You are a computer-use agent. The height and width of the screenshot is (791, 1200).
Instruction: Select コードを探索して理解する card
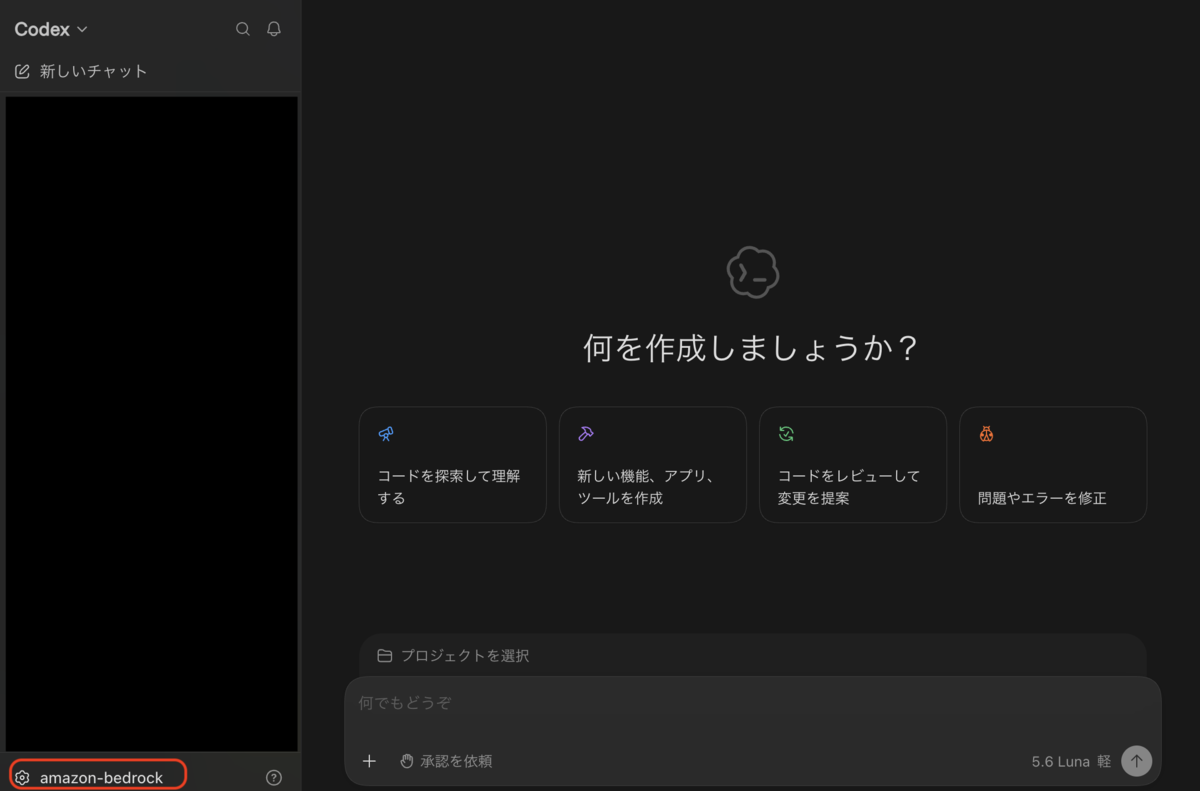[453, 464]
